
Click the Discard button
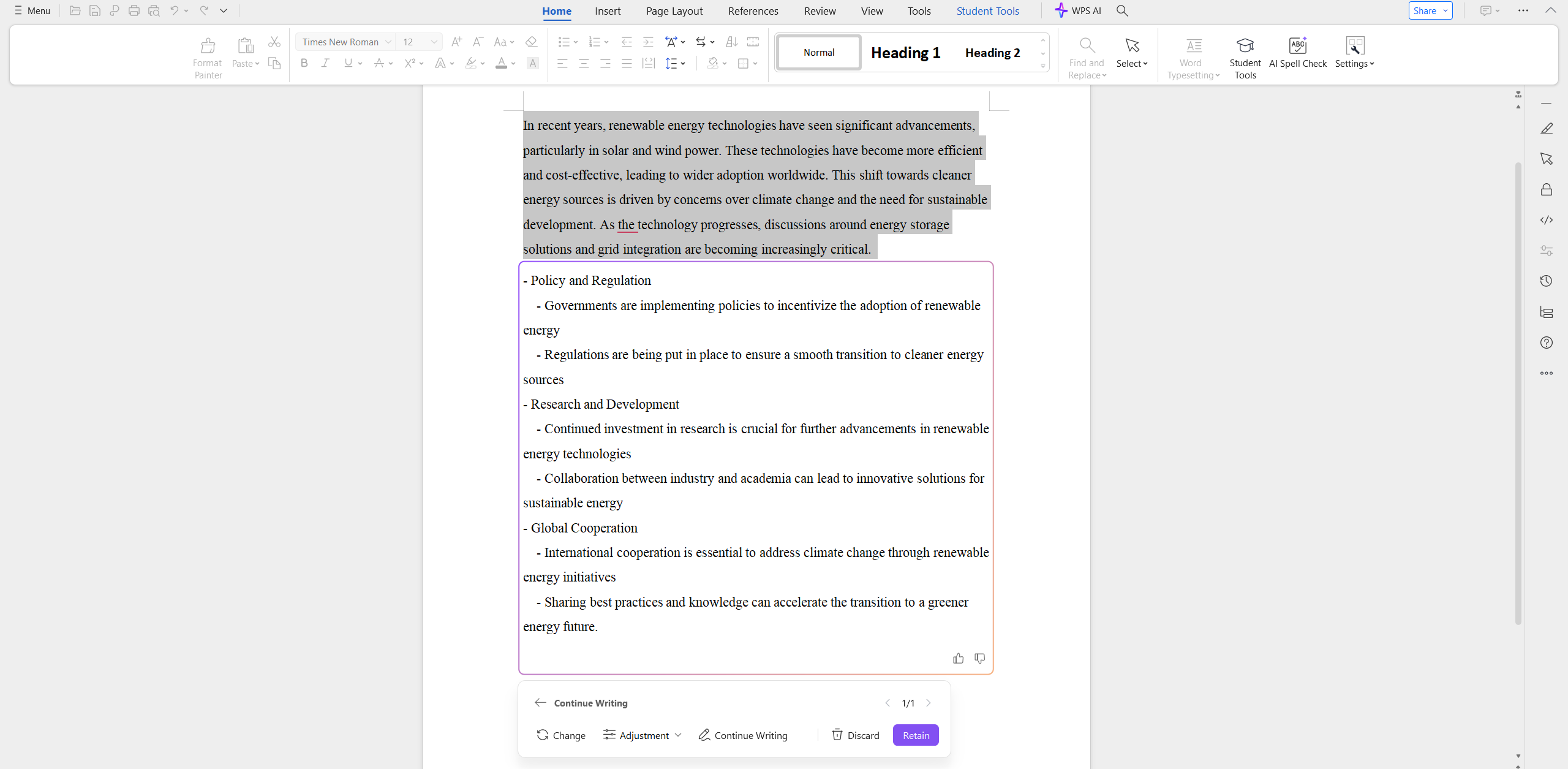(x=855, y=735)
